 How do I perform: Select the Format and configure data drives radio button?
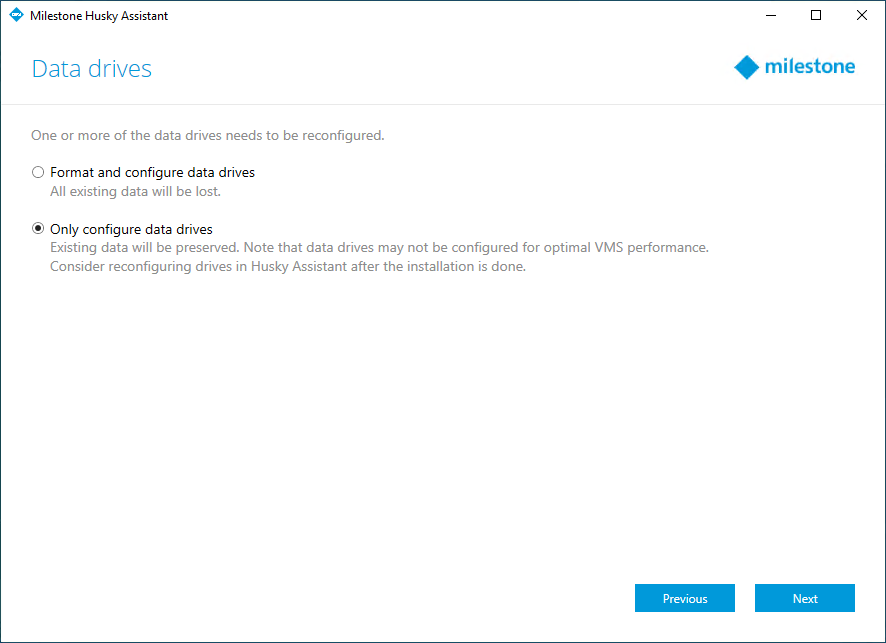[x=38, y=172]
